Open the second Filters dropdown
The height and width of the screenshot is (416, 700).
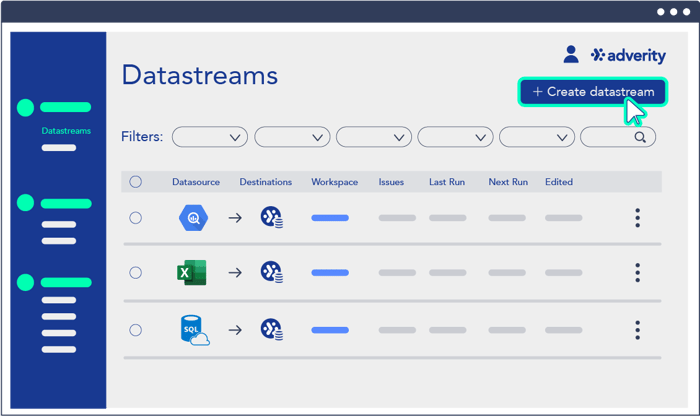tap(292, 137)
